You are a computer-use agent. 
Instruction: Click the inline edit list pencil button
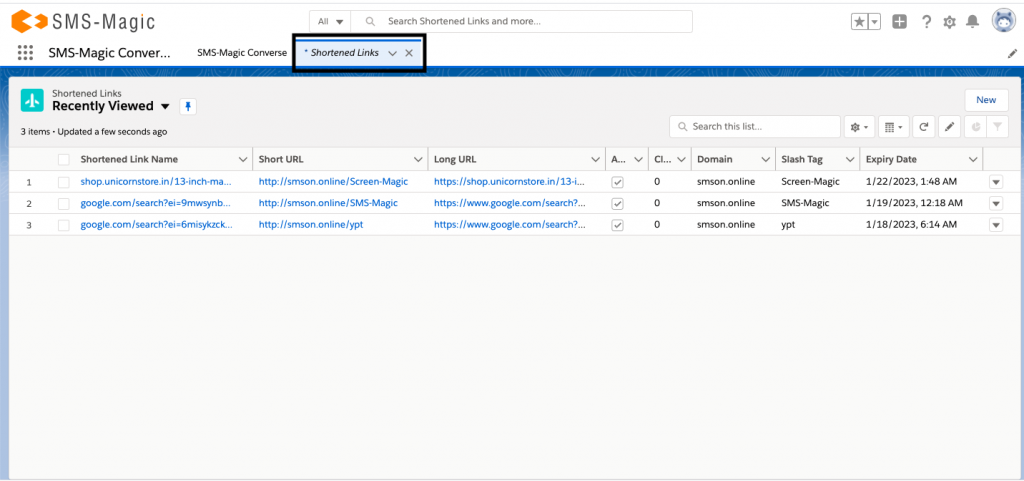point(949,127)
